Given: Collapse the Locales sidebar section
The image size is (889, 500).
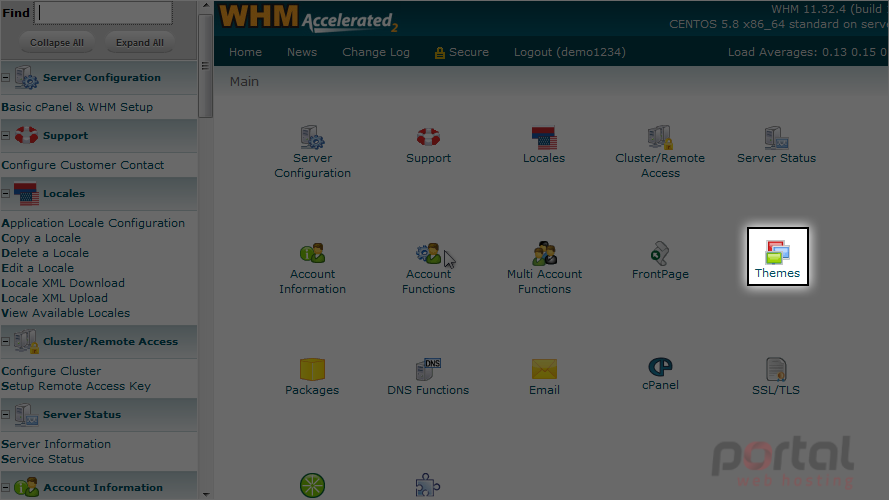Looking at the screenshot, I should [6, 193].
